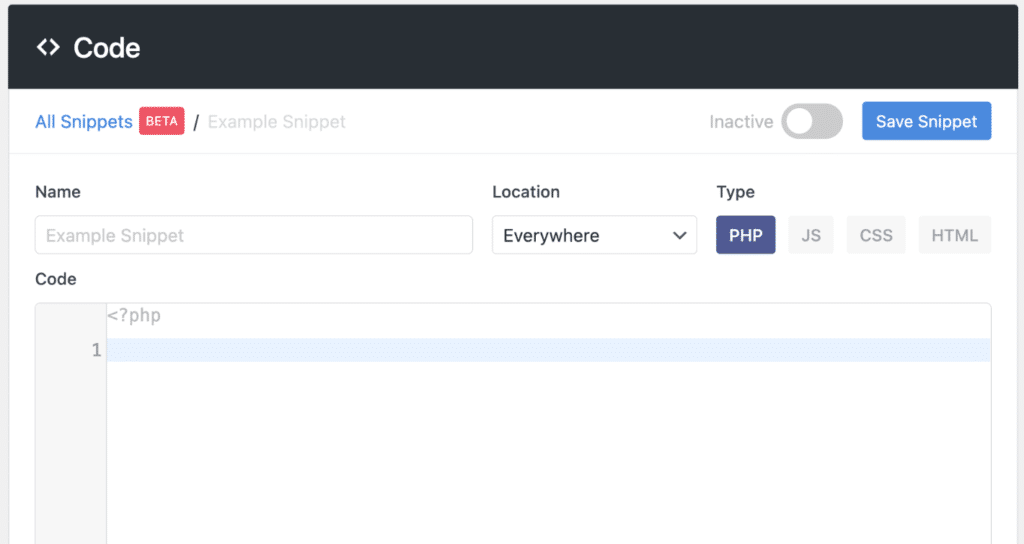
Task: Toggle the Inactive switch on
Action: 812,121
